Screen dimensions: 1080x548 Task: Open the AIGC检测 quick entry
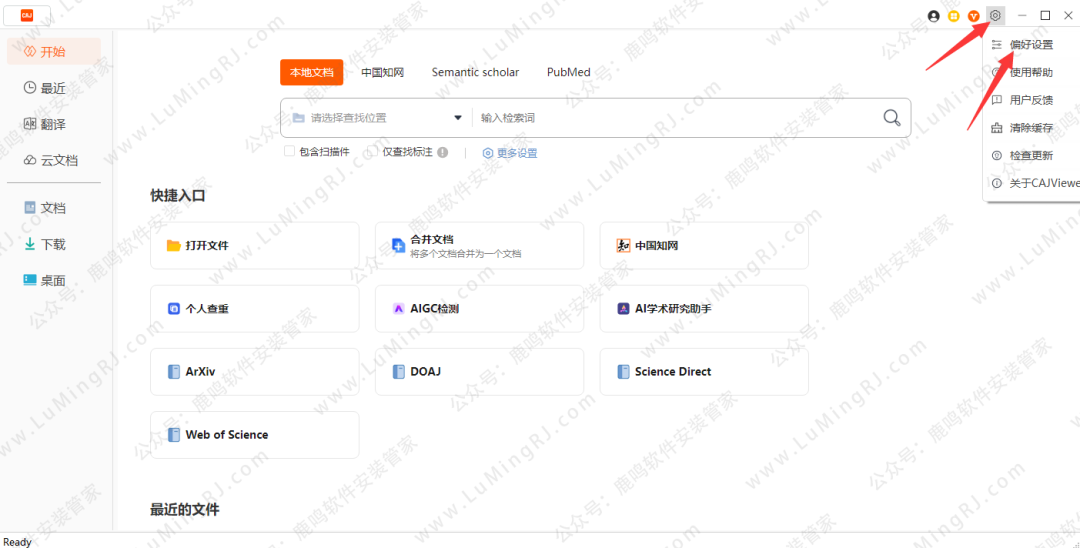[x=479, y=309]
